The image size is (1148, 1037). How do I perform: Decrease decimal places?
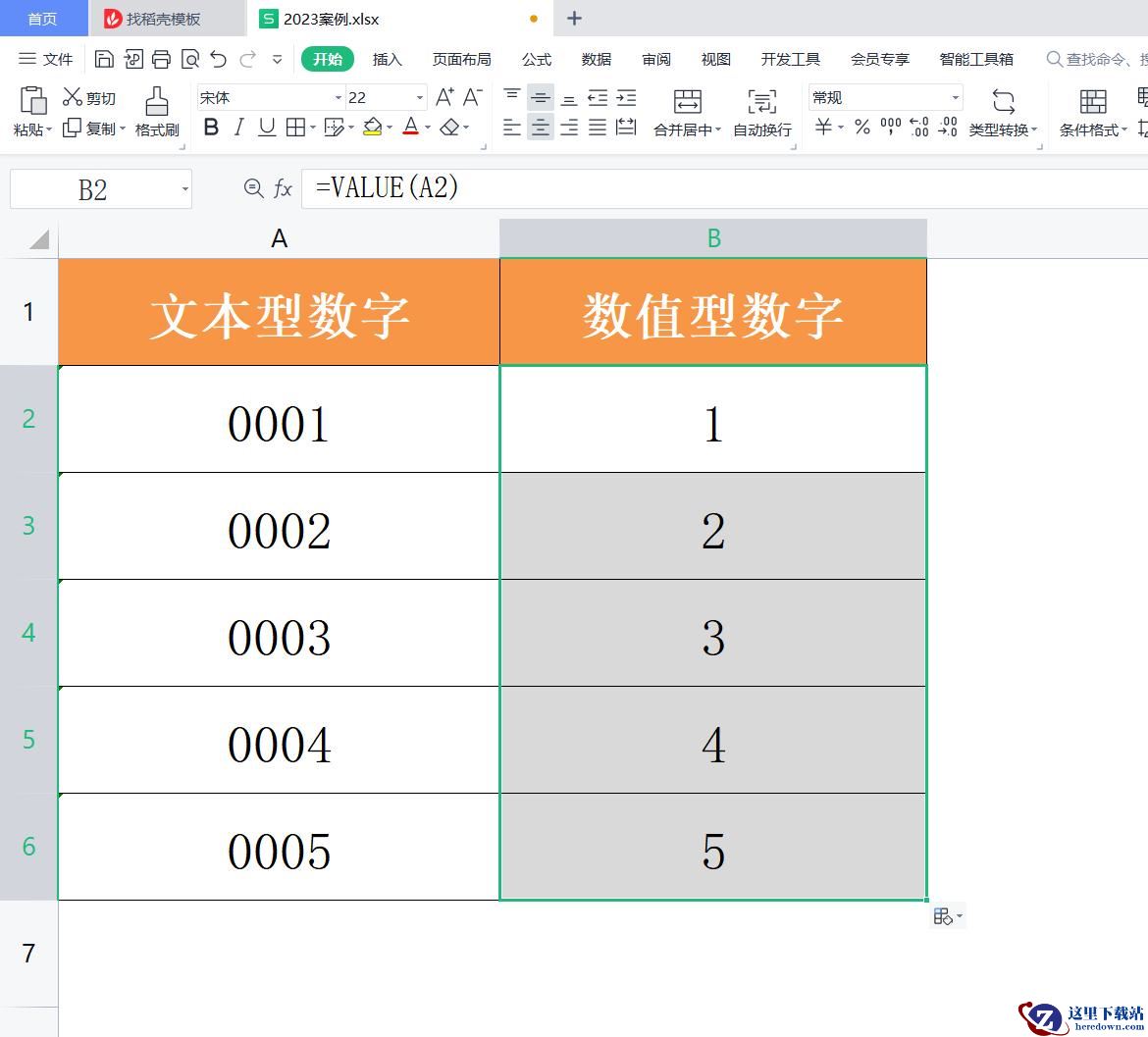948,128
